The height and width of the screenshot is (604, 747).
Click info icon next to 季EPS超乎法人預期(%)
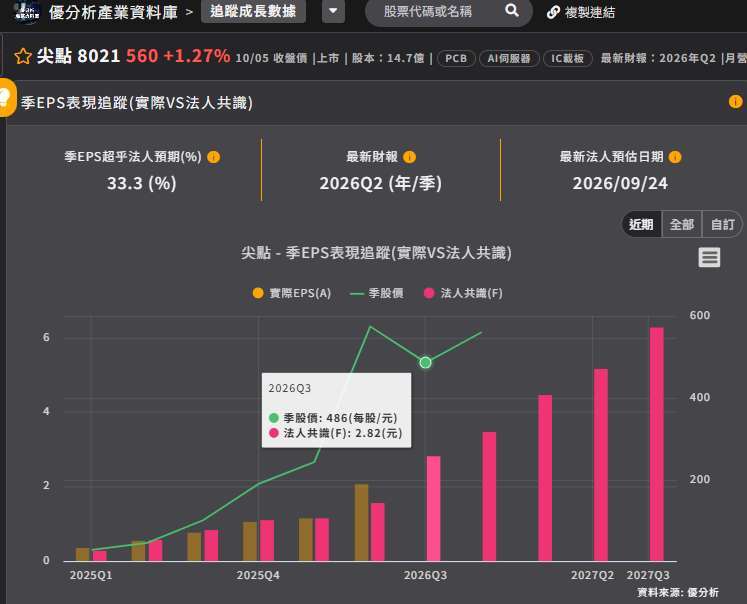click(x=214, y=157)
